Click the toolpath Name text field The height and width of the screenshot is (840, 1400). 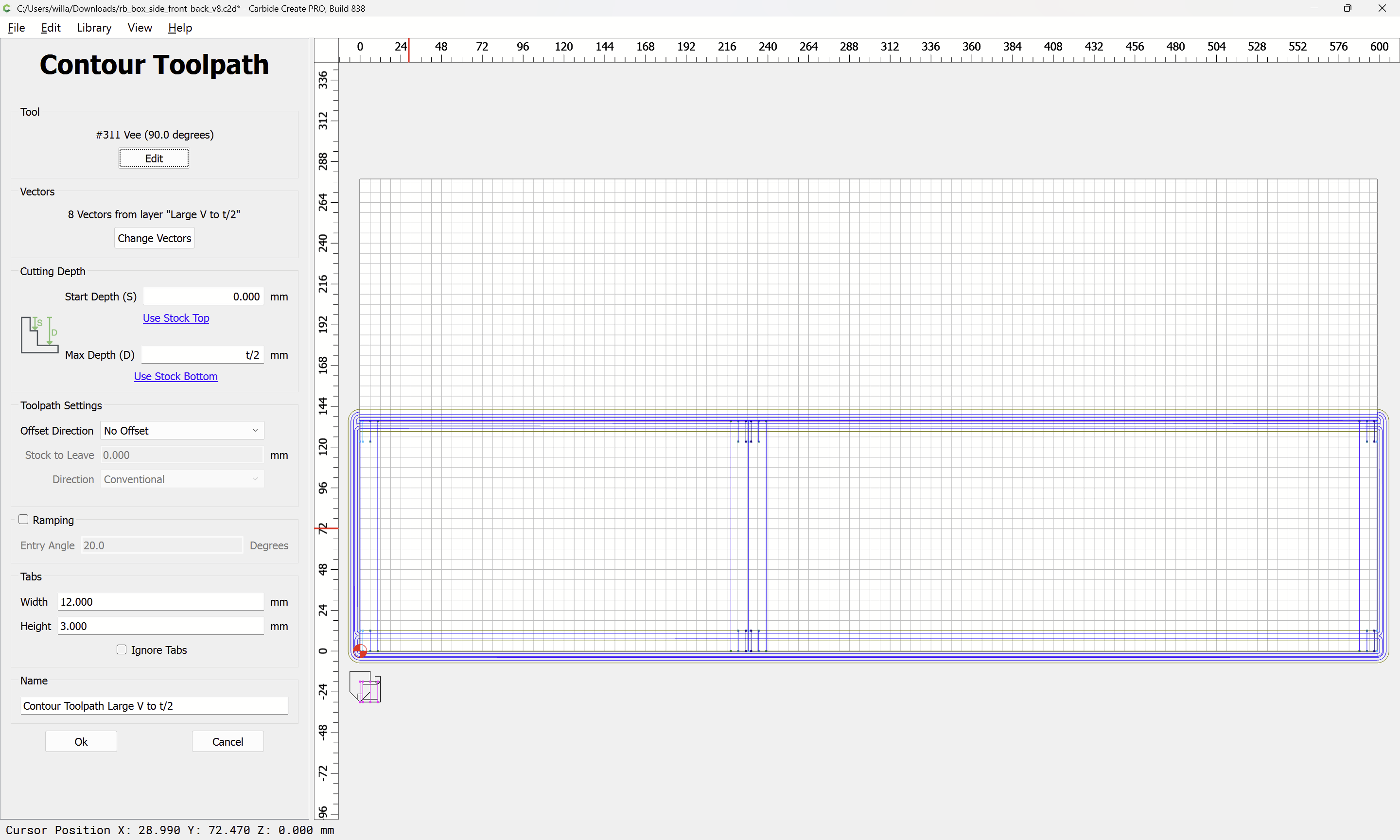(x=154, y=706)
